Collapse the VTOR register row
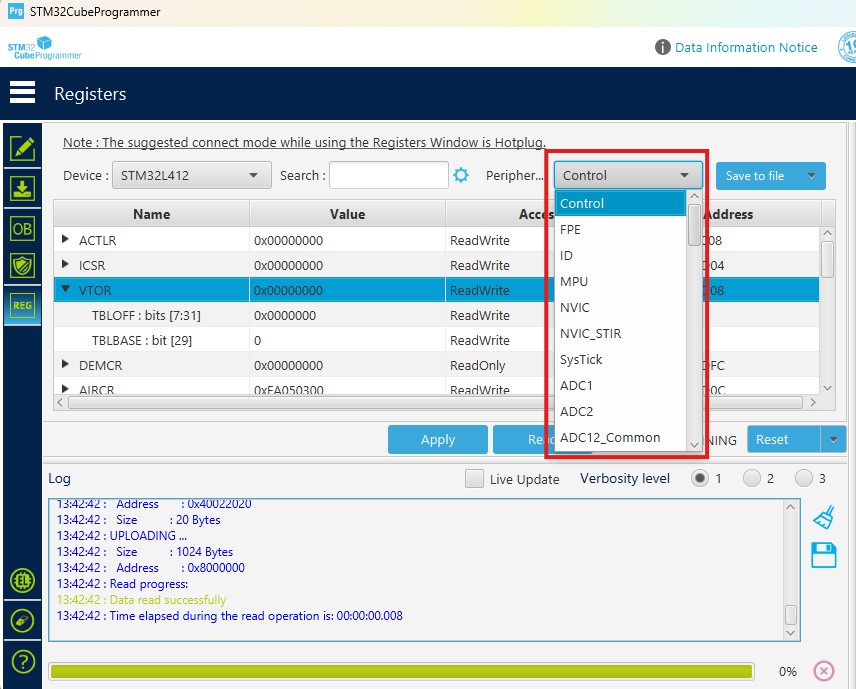This screenshot has height=689, width=856. point(66,289)
